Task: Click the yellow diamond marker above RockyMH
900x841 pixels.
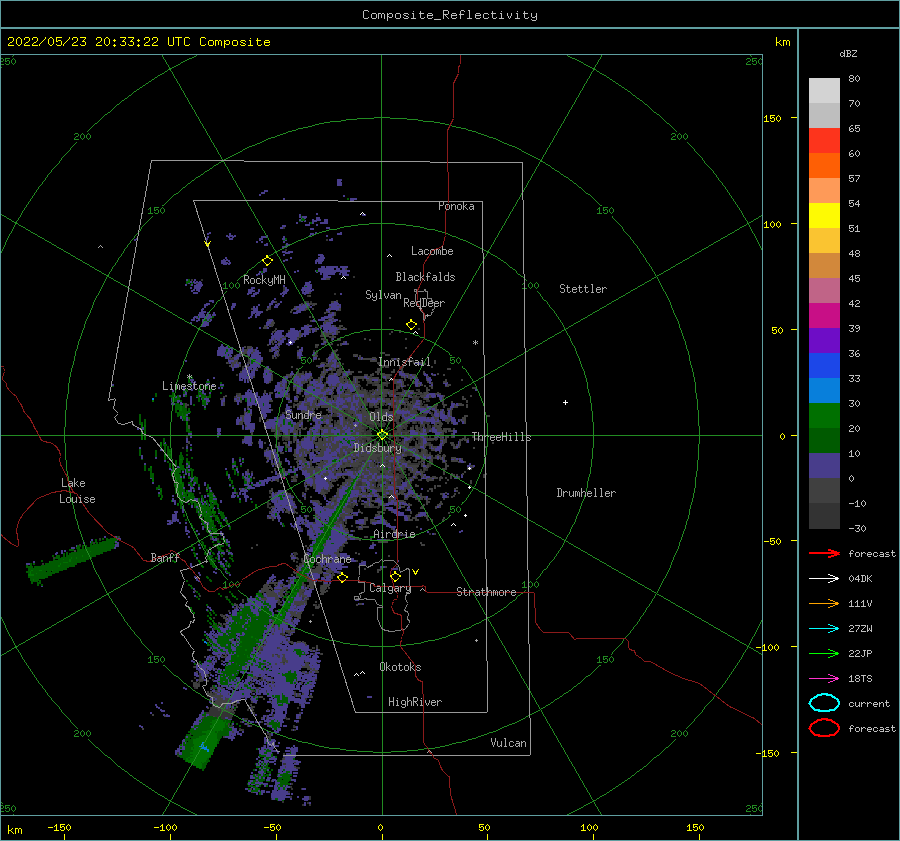Action: coord(267,261)
